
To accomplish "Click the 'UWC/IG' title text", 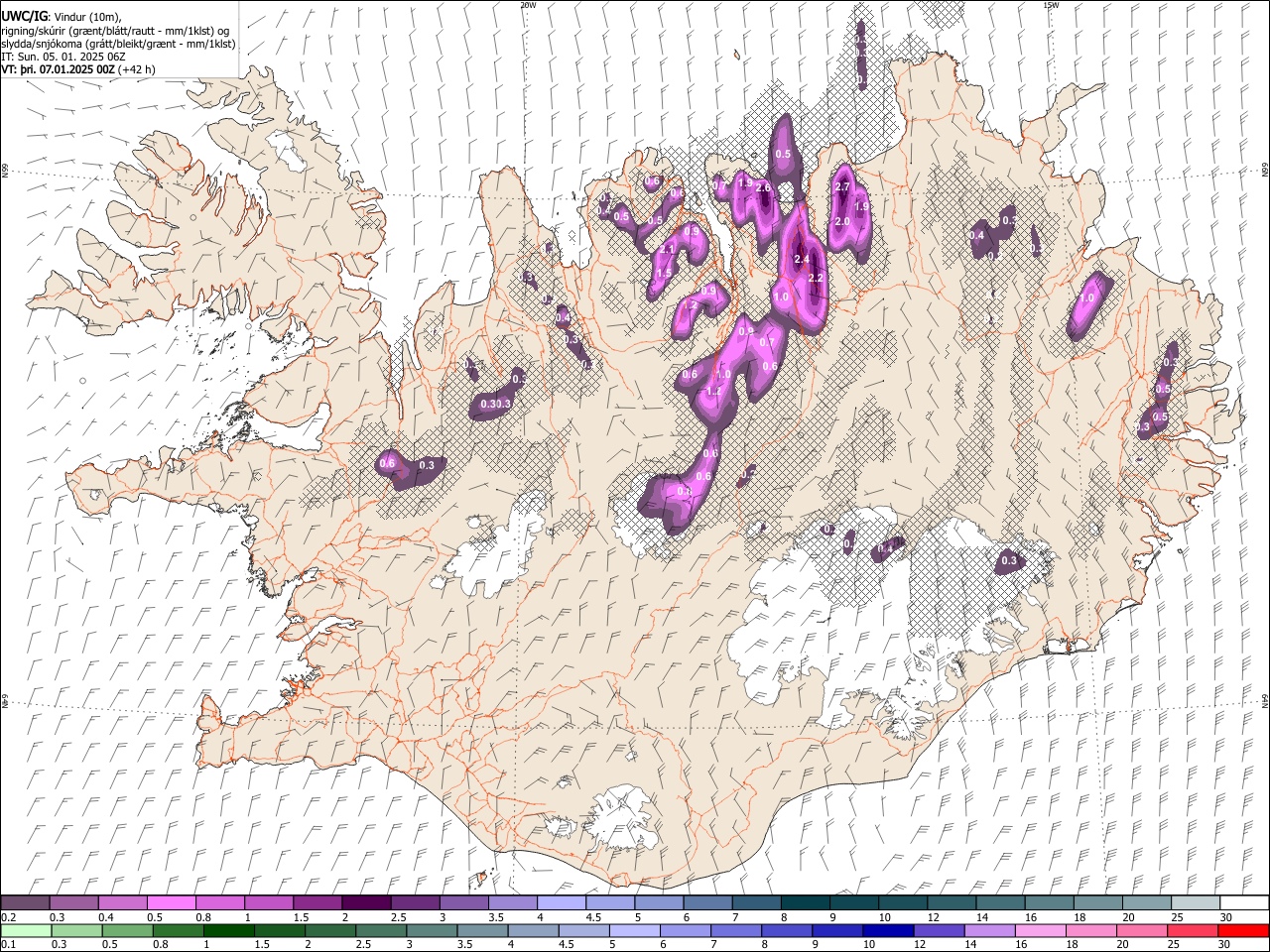I will coord(23,17).
